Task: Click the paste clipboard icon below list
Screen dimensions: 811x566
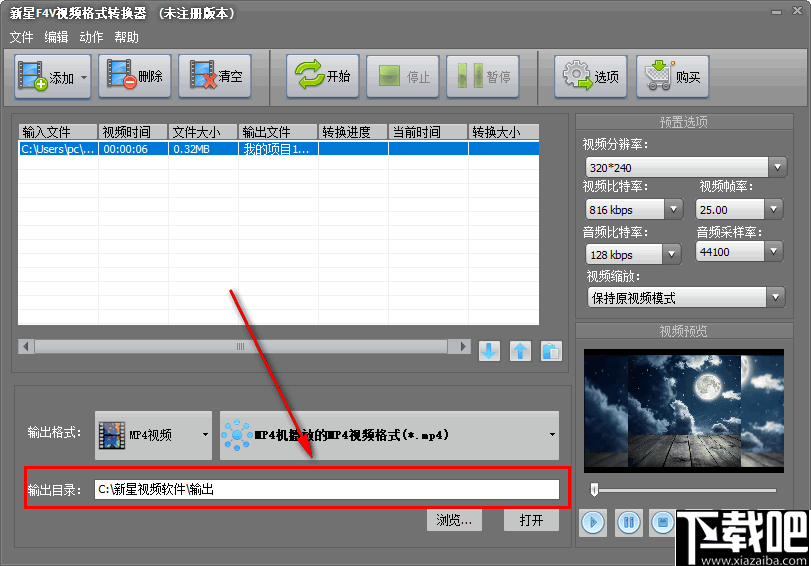Action: [x=551, y=351]
